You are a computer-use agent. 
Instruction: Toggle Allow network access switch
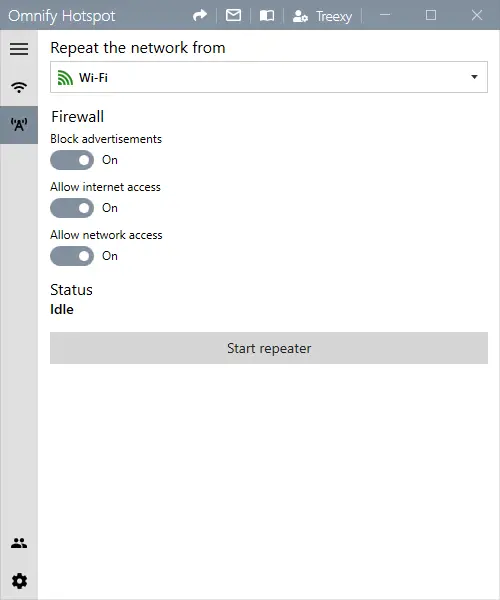click(72, 256)
